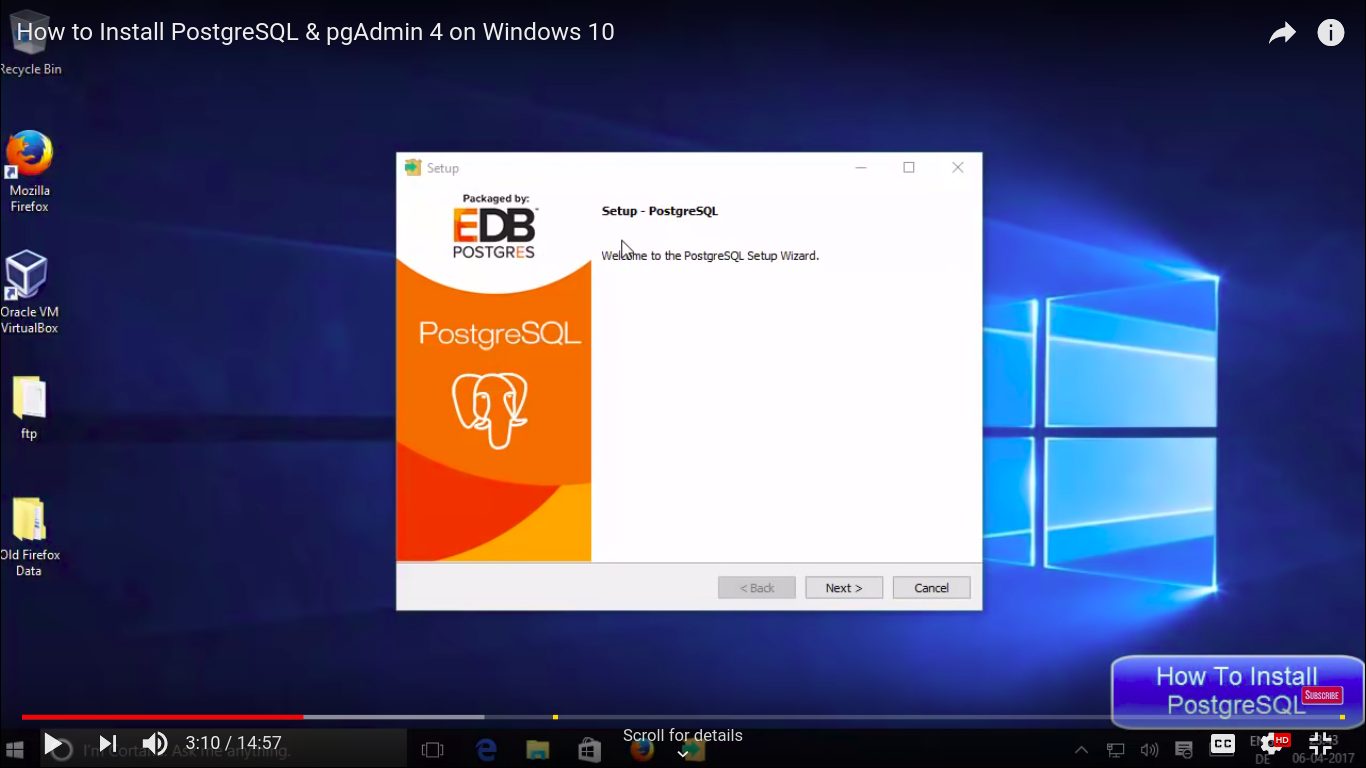The image size is (1366, 768).
Task: Select the Mozilla Firefox desktop icon
Action: pos(29,171)
